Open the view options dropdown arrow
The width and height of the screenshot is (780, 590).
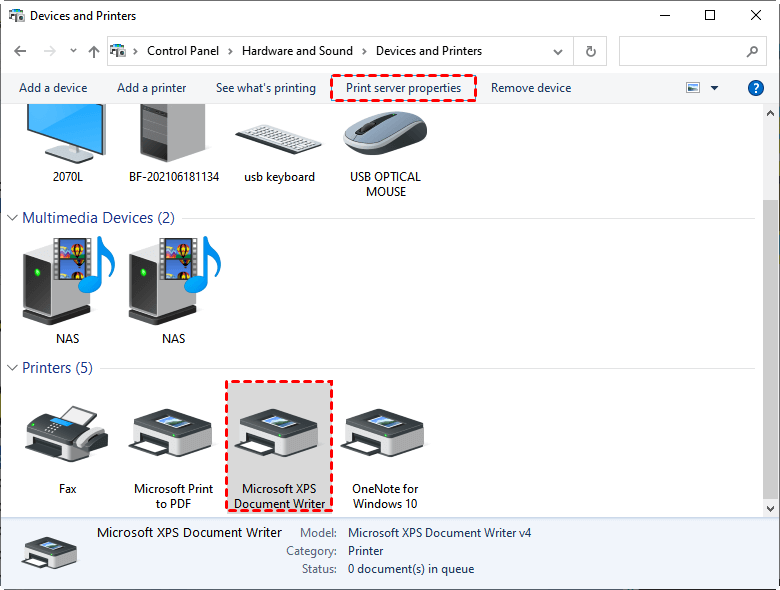(x=714, y=88)
